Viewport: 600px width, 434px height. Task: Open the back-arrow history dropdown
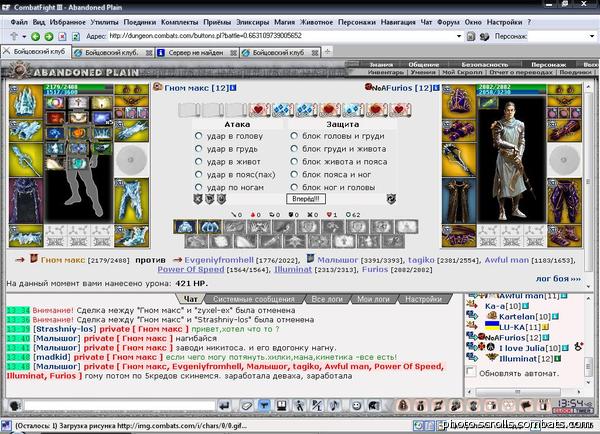24,36
